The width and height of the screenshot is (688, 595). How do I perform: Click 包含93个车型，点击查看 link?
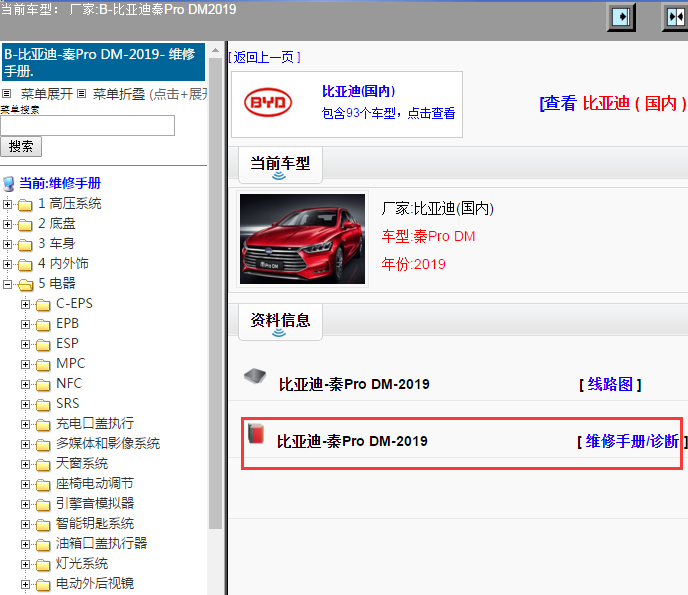[x=388, y=113]
